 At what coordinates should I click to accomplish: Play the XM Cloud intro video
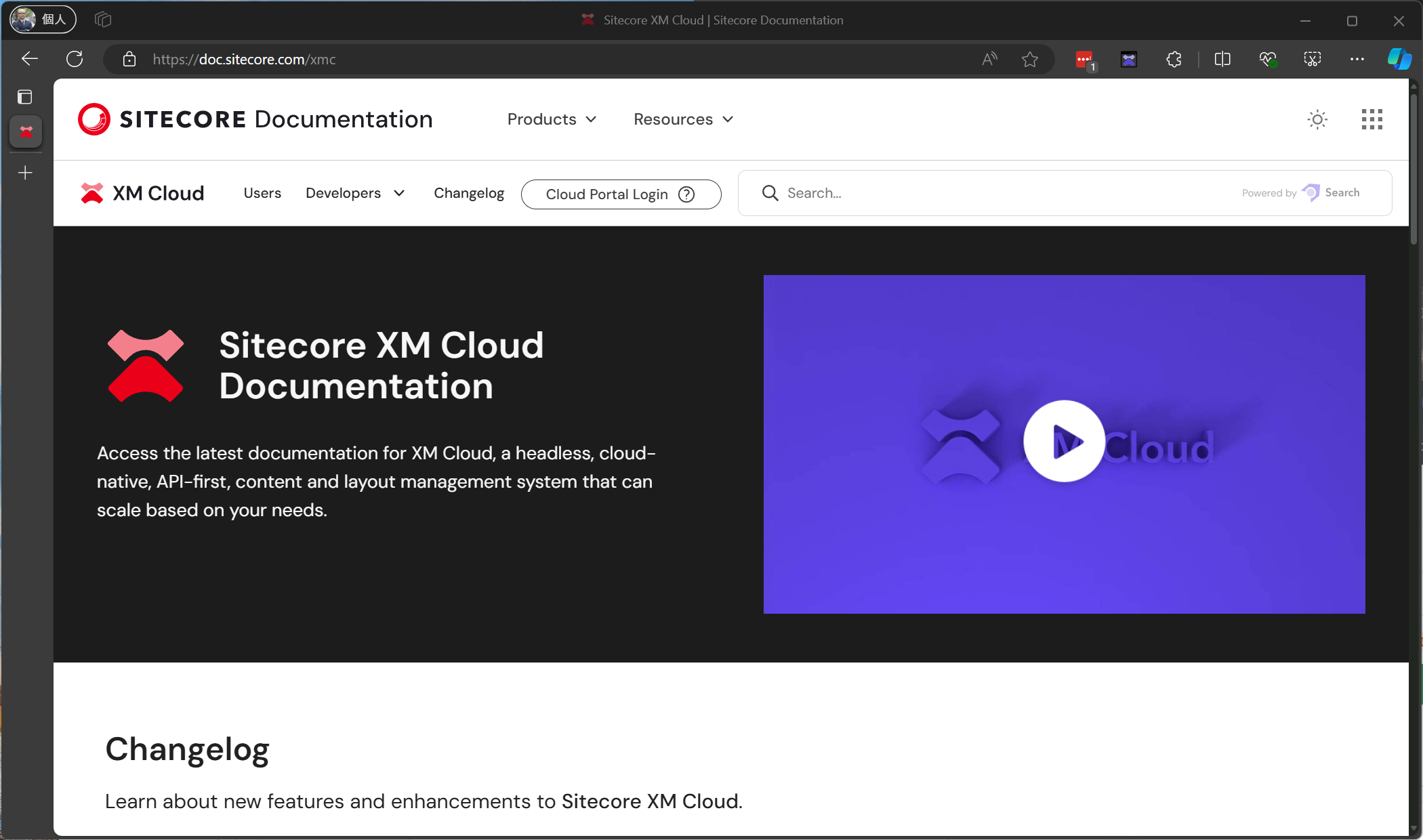tap(1064, 441)
